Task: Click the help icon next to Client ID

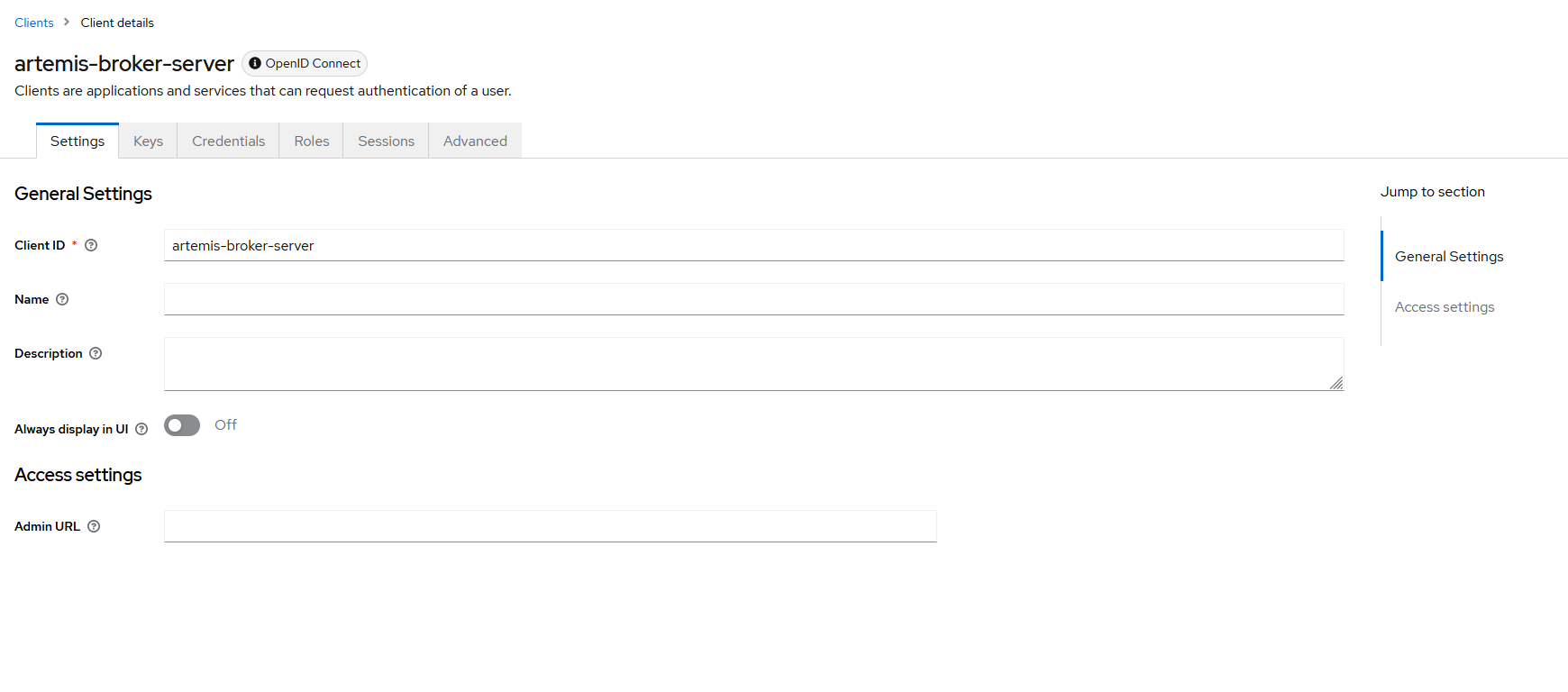Action: 91,245
